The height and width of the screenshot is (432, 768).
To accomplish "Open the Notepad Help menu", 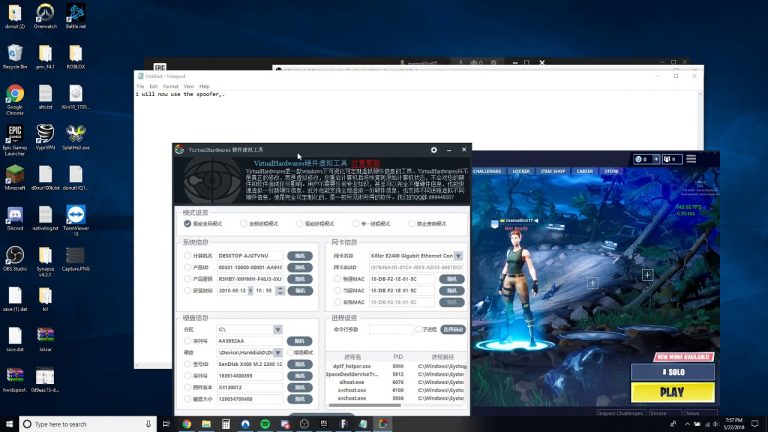I will [204, 86].
